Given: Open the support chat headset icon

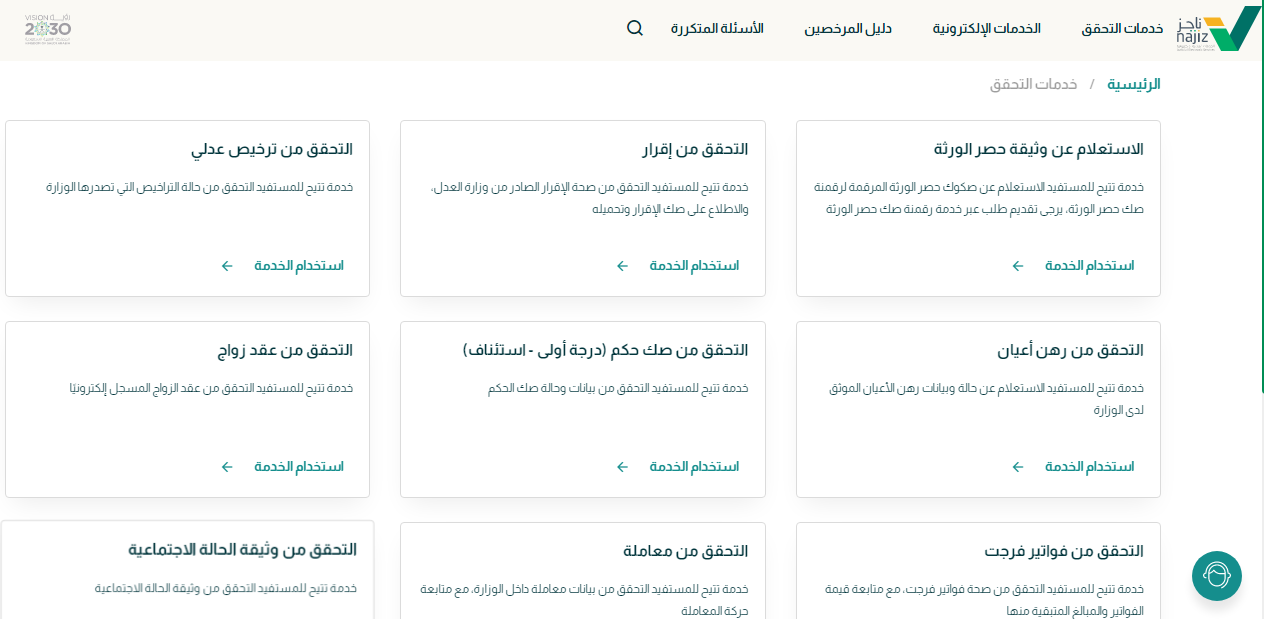Looking at the screenshot, I should click(1216, 576).
